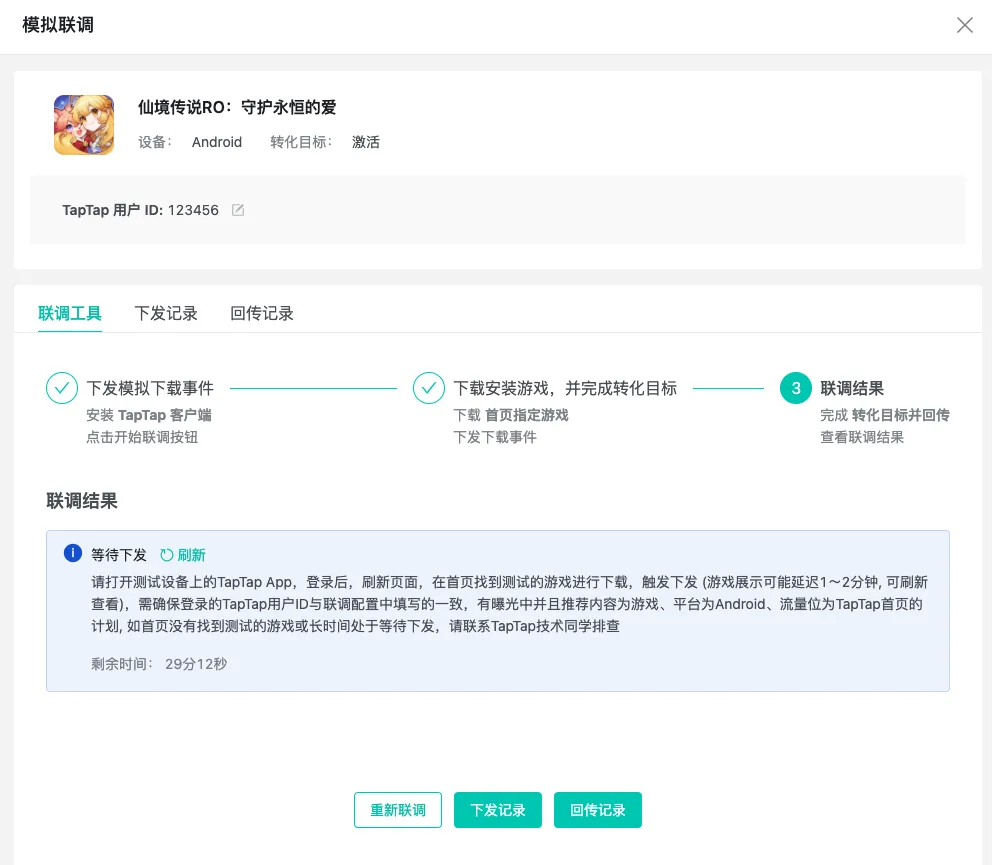This screenshot has width=992, height=865.
Task: Switch to the 下发记录 tab
Action: pyautogui.click(x=166, y=313)
